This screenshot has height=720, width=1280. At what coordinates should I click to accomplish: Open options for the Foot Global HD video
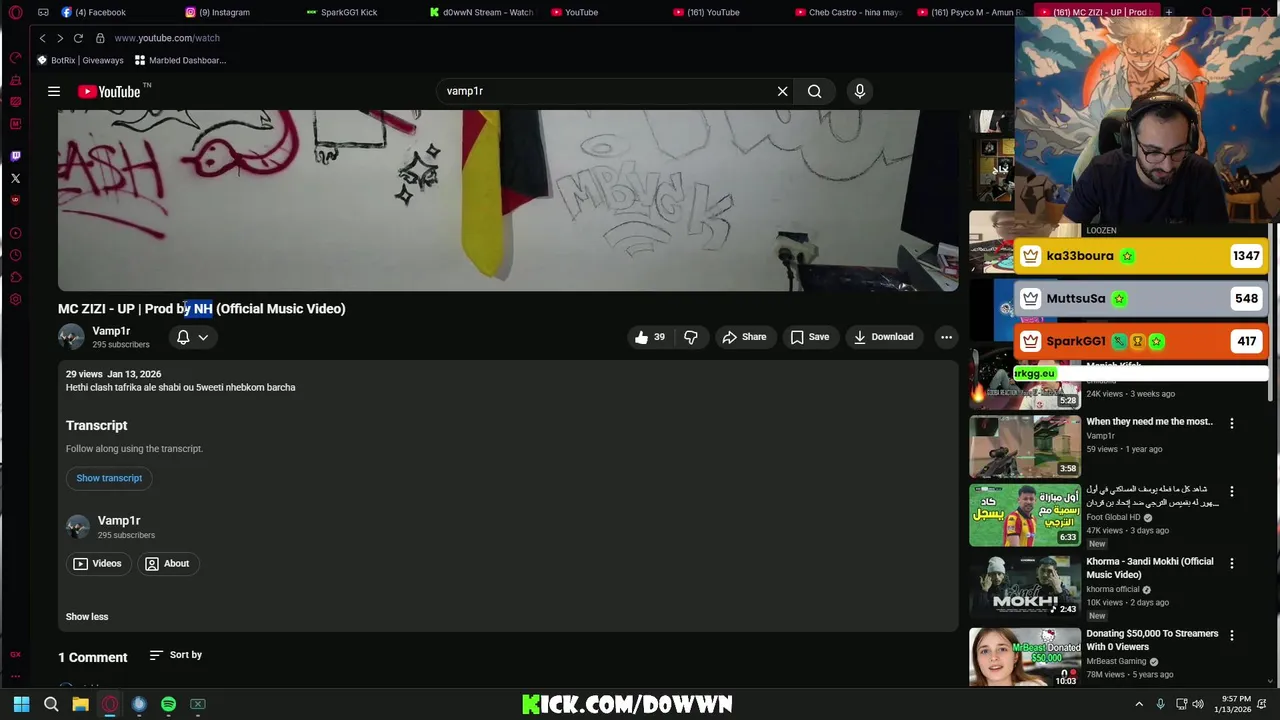pos(1232,492)
